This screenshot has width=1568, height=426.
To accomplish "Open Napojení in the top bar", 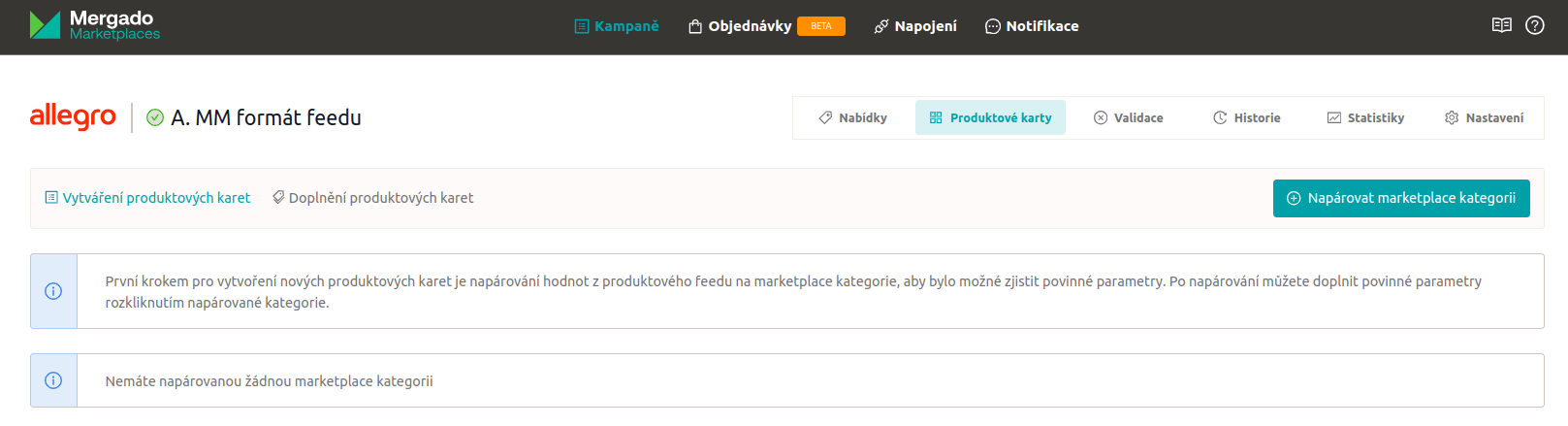I will (914, 26).
